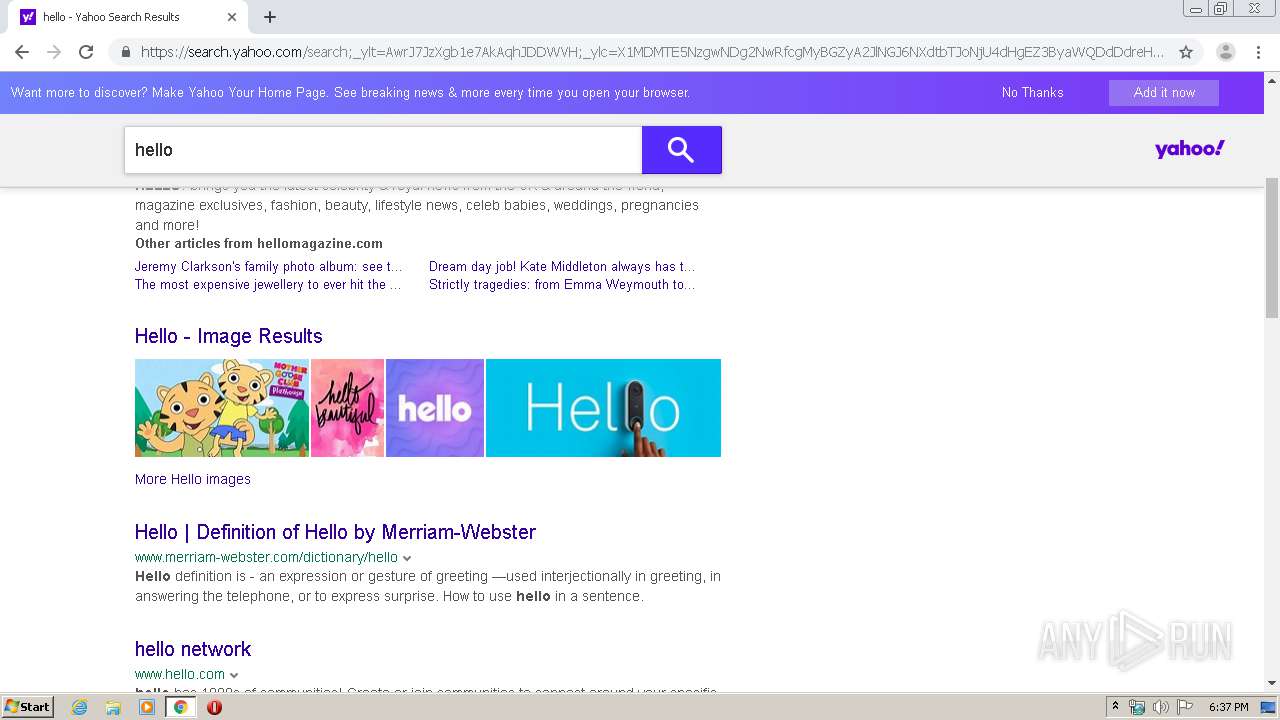Open the cartoon tigers image thumbnail
This screenshot has width=1280, height=720.
coord(222,408)
